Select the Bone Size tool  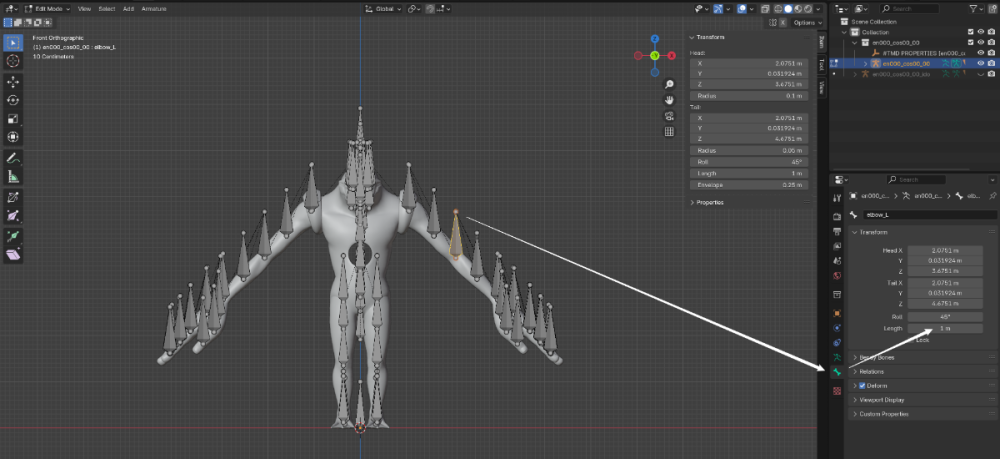(x=13, y=216)
